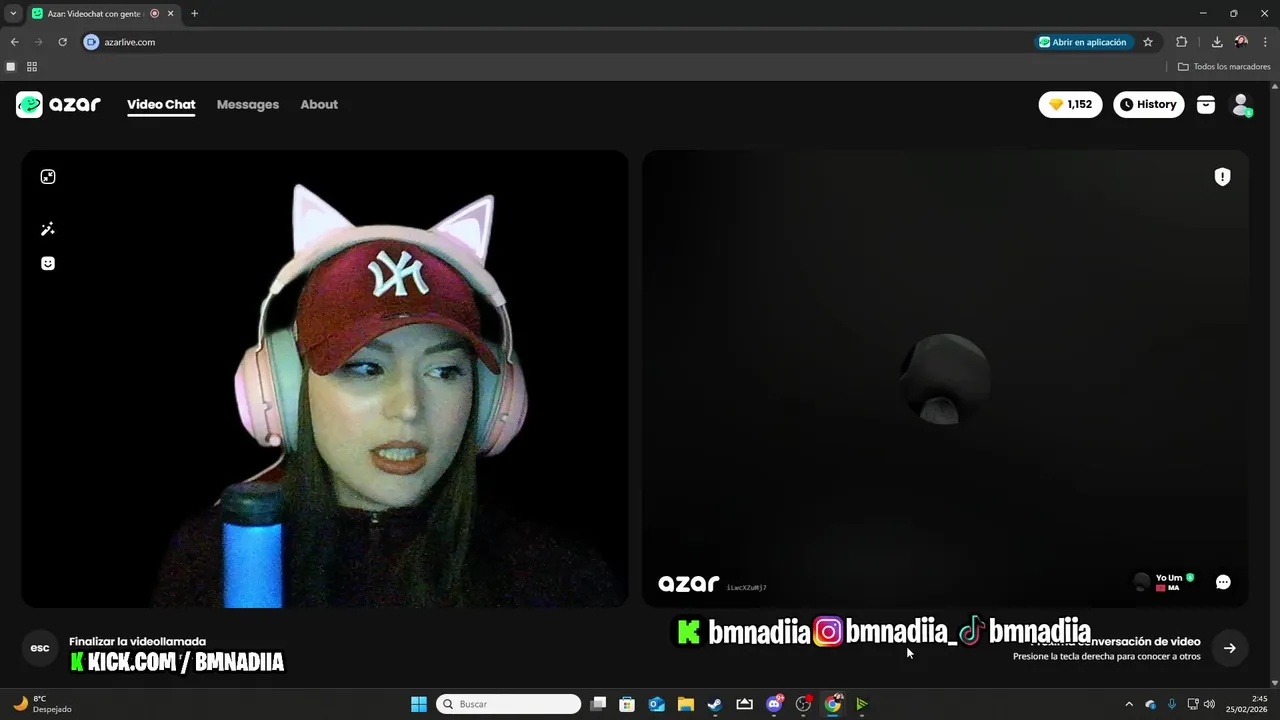Open gems balance showing 1,152
1280x720 pixels.
[1070, 104]
